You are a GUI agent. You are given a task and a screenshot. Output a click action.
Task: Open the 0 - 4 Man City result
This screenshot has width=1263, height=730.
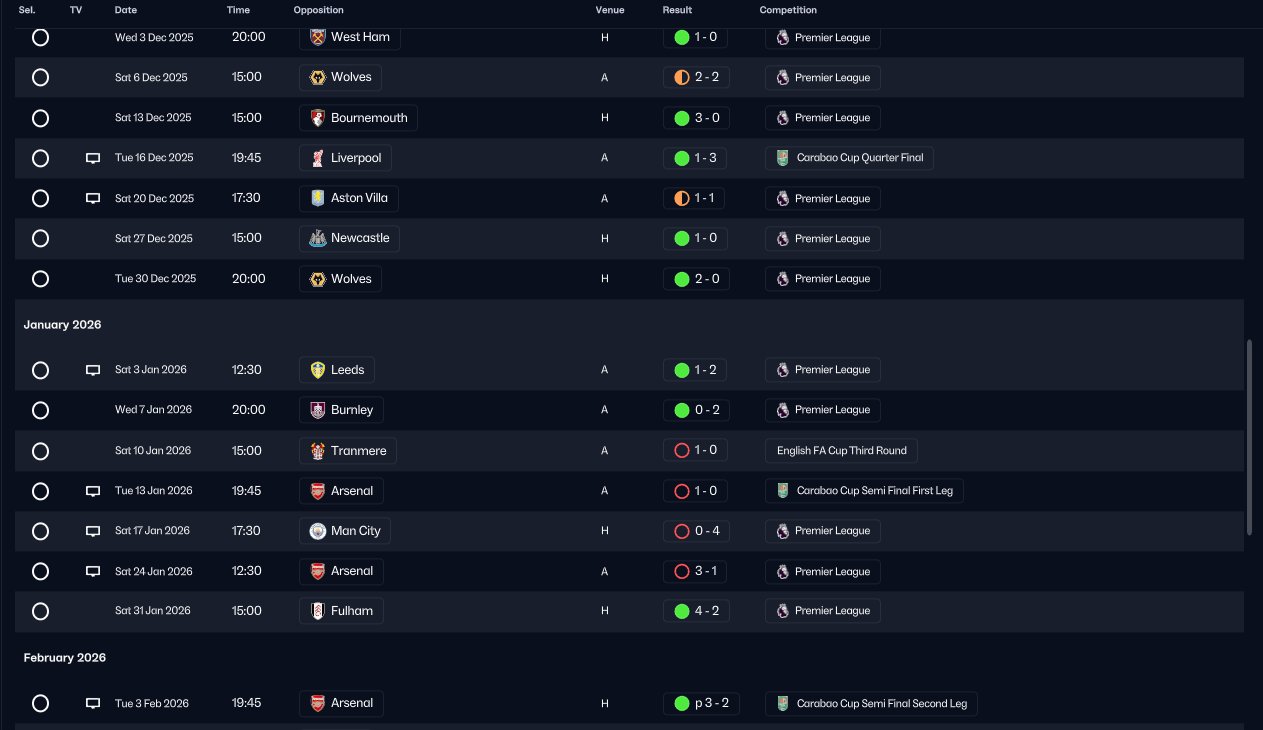pyautogui.click(x=696, y=531)
